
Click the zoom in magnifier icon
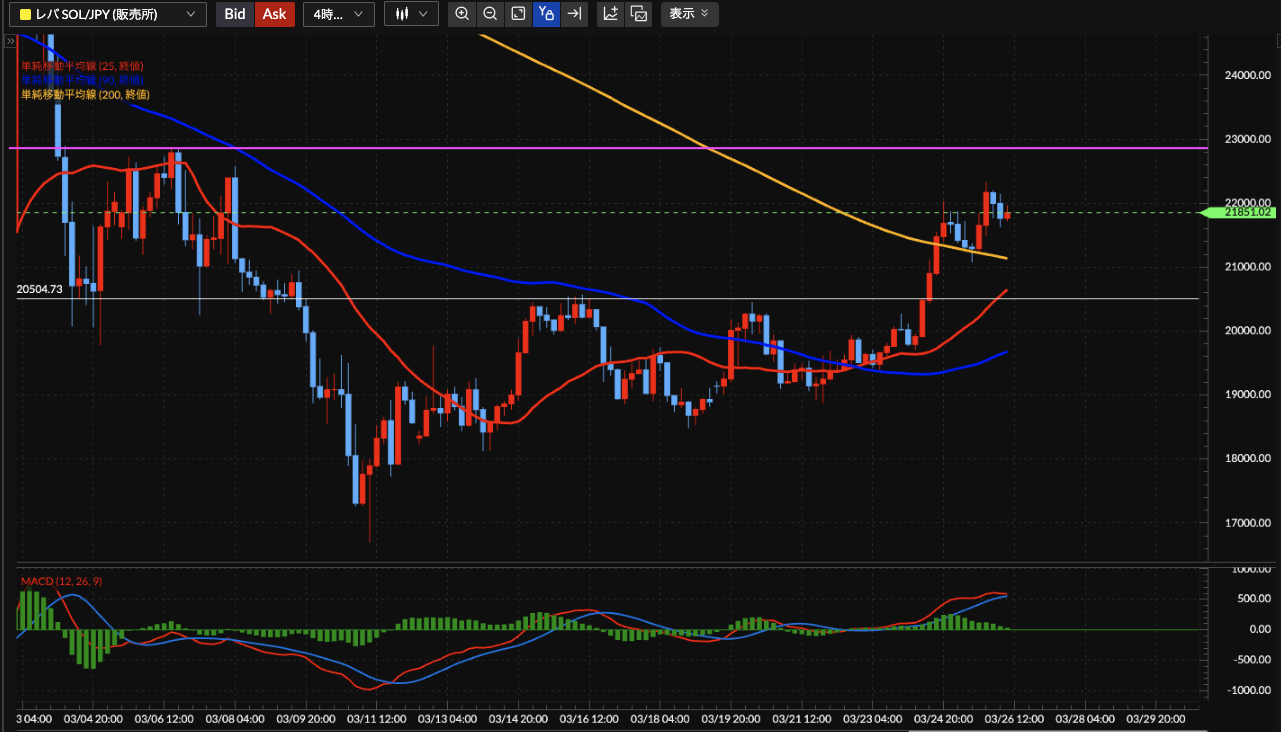462,14
